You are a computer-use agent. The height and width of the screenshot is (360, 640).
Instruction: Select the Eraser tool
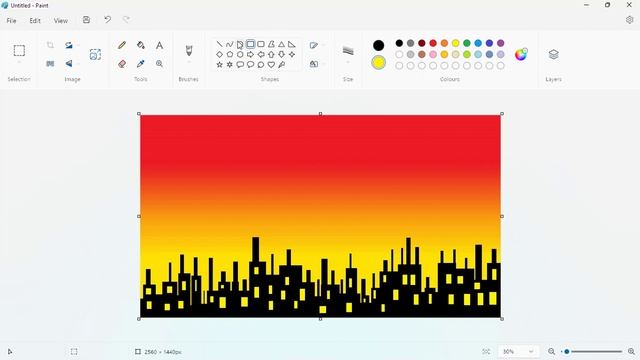(122, 64)
